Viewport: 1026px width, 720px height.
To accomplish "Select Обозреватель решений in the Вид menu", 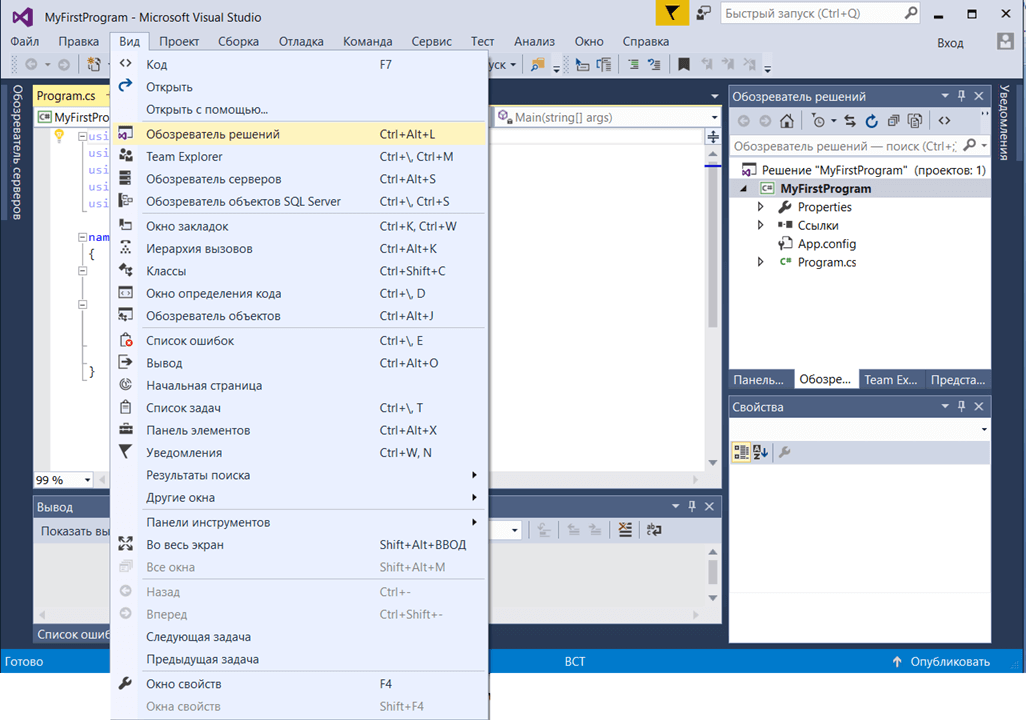I will point(298,134).
